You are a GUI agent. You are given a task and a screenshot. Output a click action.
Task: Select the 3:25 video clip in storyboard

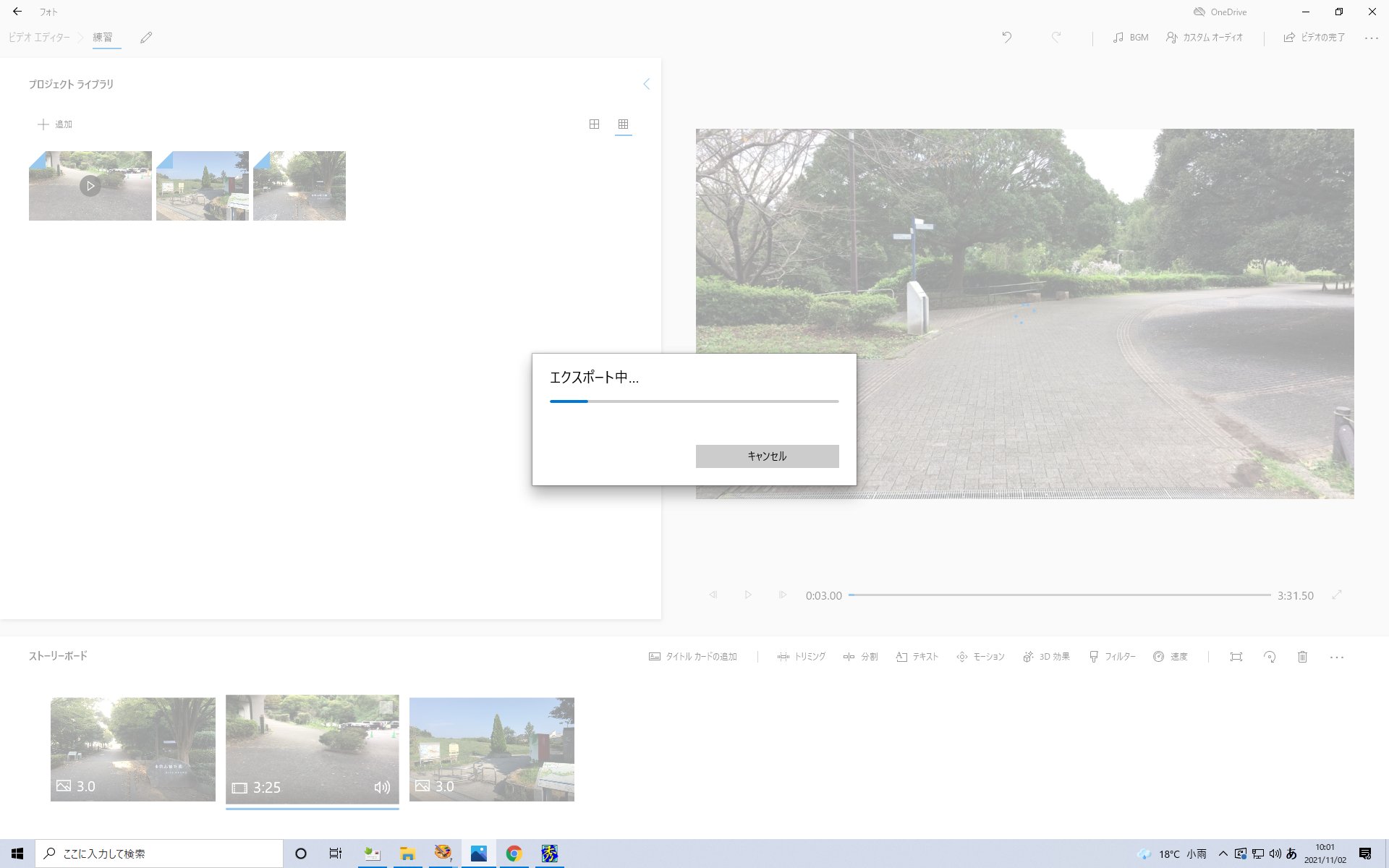click(312, 749)
